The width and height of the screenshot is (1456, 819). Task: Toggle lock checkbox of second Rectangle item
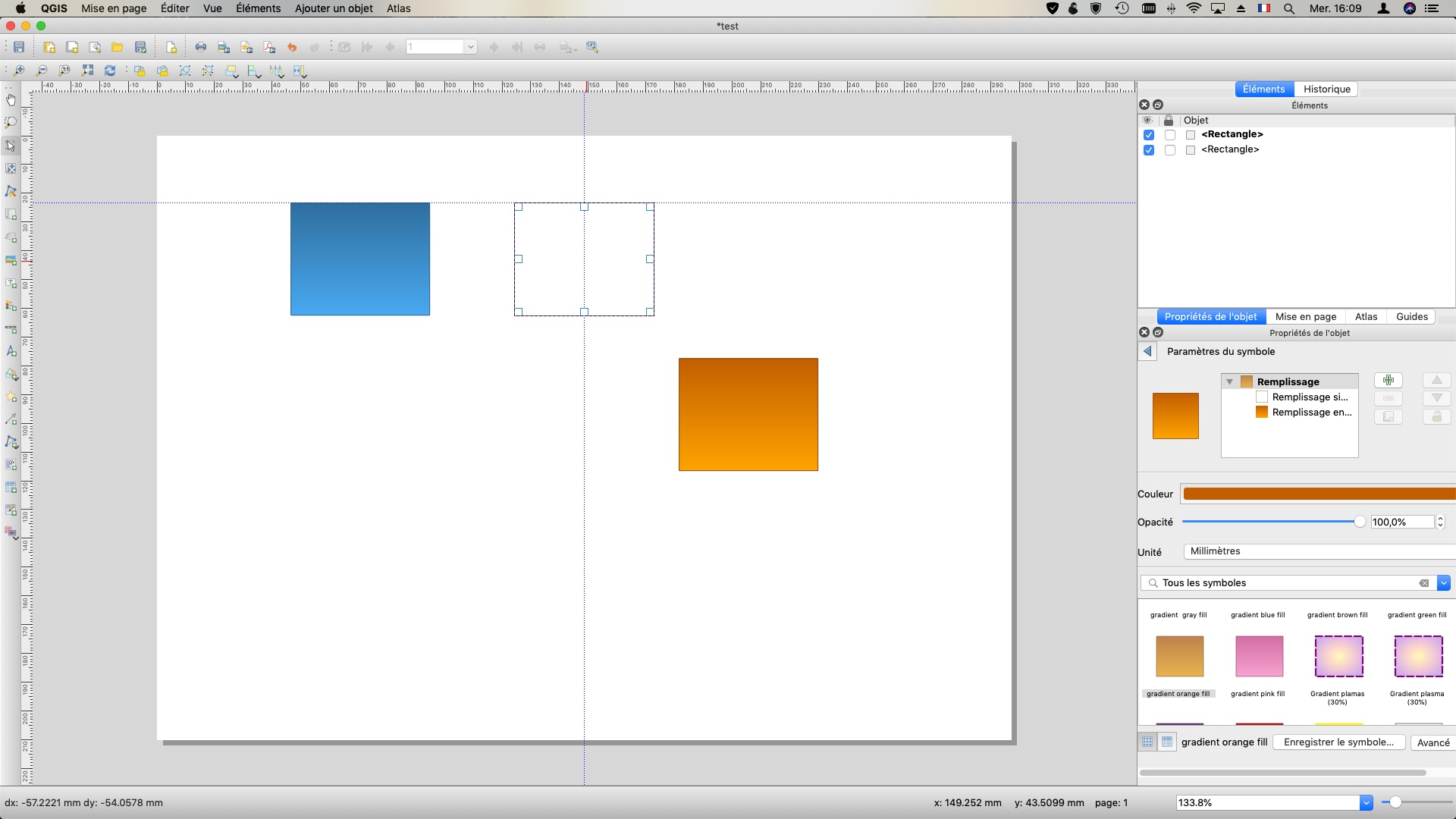pyautogui.click(x=1170, y=150)
